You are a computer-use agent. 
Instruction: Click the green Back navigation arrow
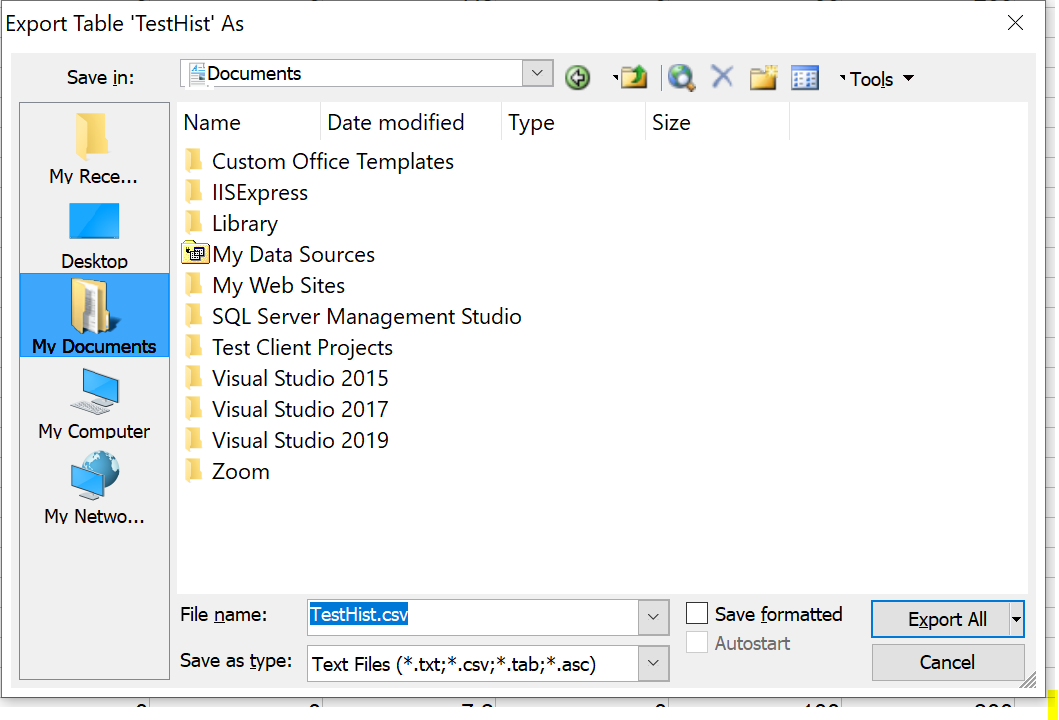coord(577,78)
